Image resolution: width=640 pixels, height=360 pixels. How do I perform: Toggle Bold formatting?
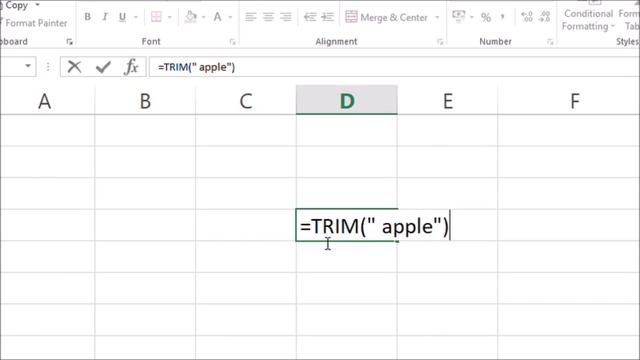[x=87, y=17]
